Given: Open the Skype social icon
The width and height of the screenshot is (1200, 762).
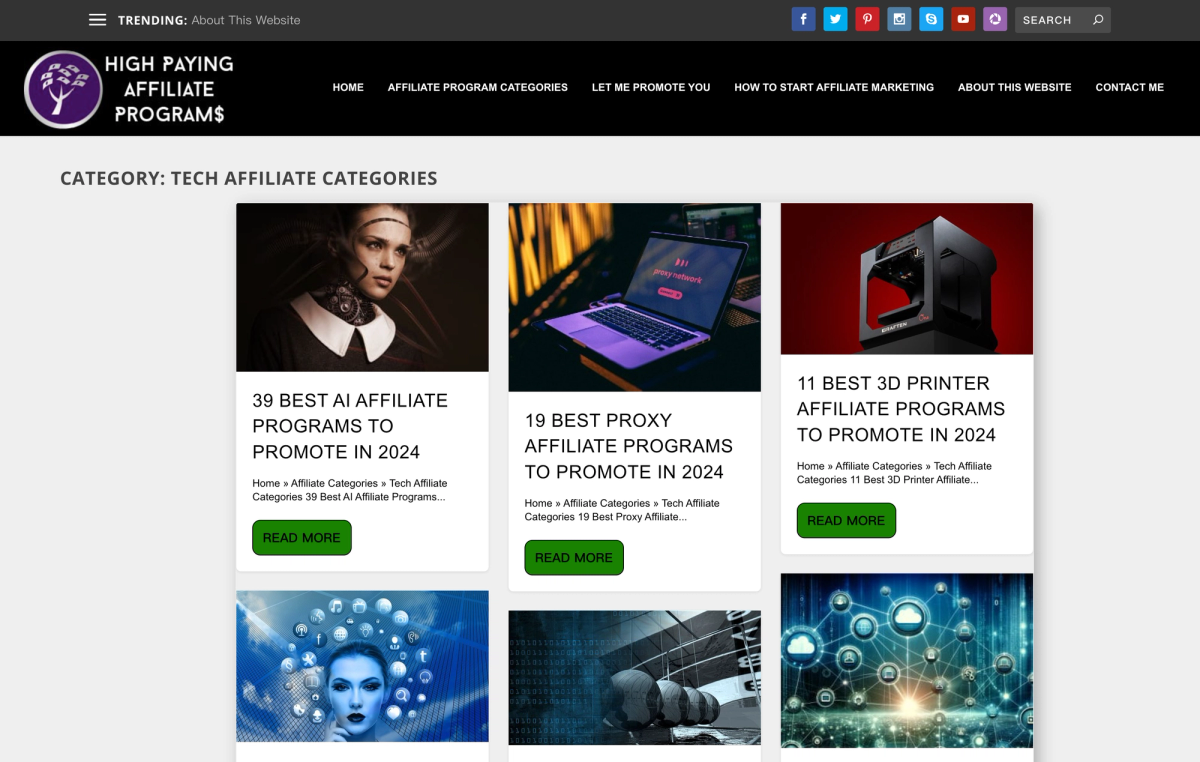Looking at the screenshot, I should tap(931, 19).
